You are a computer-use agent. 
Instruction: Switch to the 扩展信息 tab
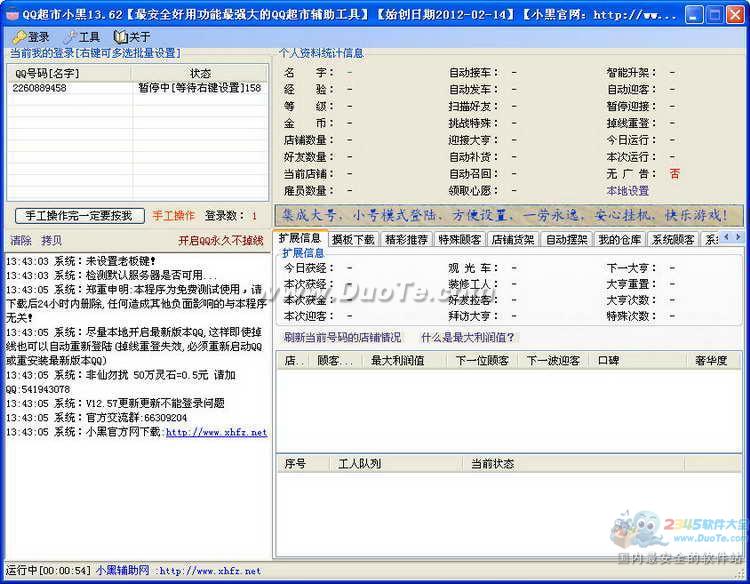(x=300, y=238)
